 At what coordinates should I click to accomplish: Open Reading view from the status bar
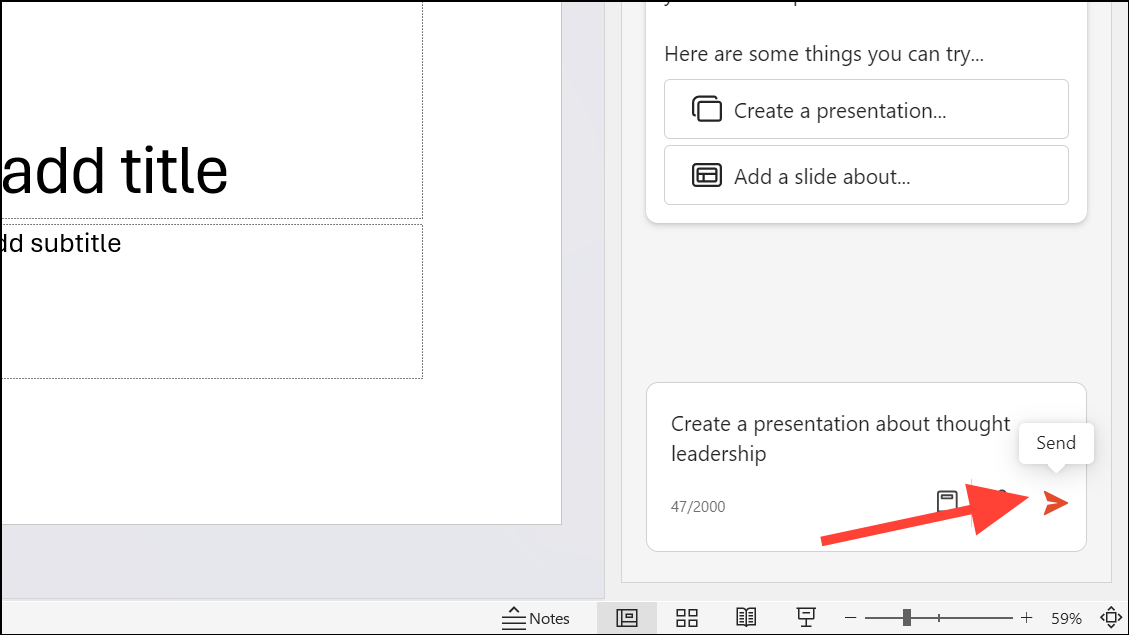746,617
